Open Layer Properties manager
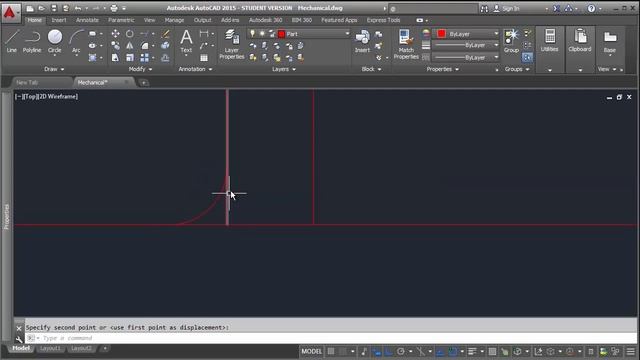The width and height of the screenshot is (640, 360). 232,44
